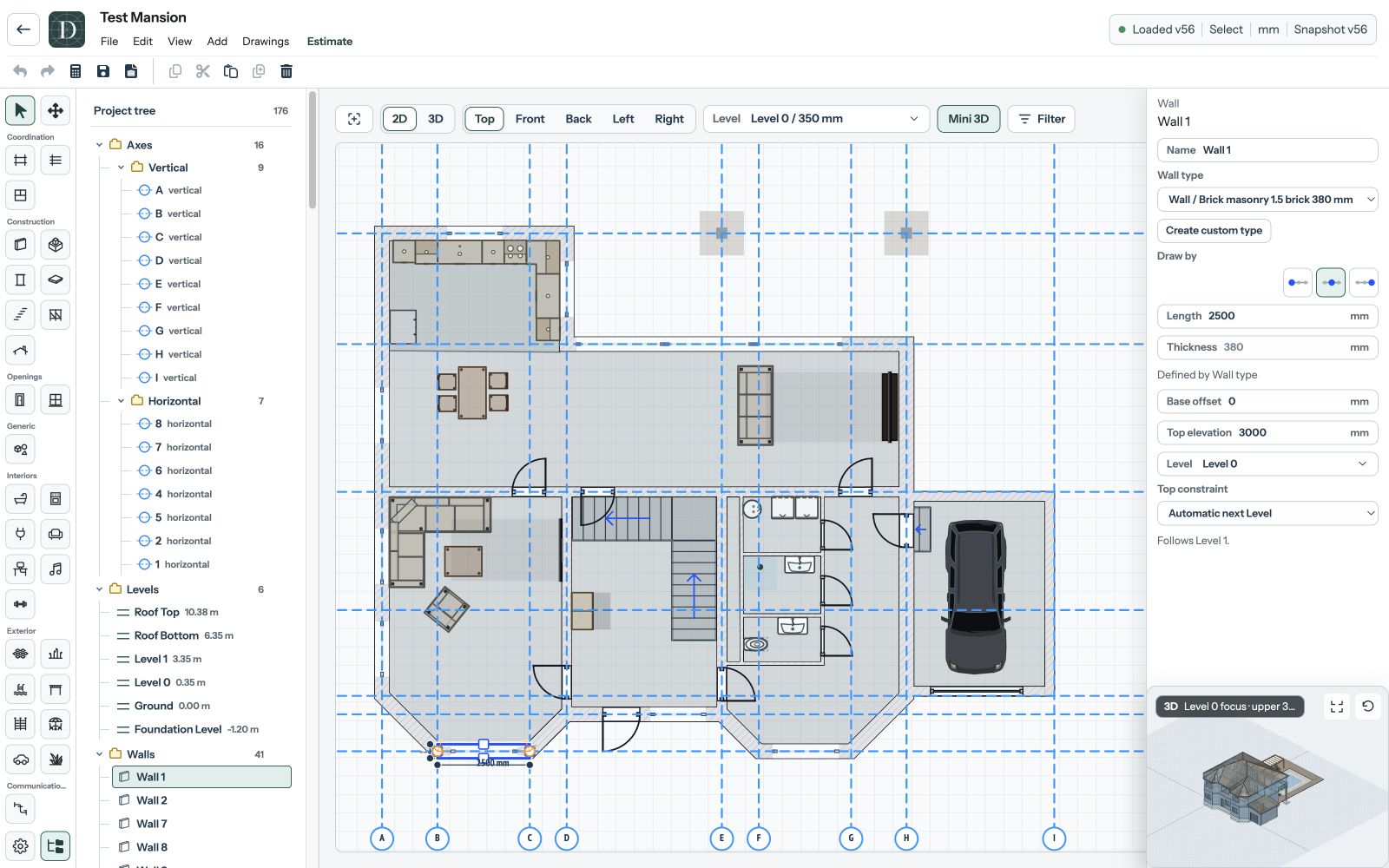The height and width of the screenshot is (868, 1389).
Task: Click the Filter button
Action: click(x=1042, y=119)
